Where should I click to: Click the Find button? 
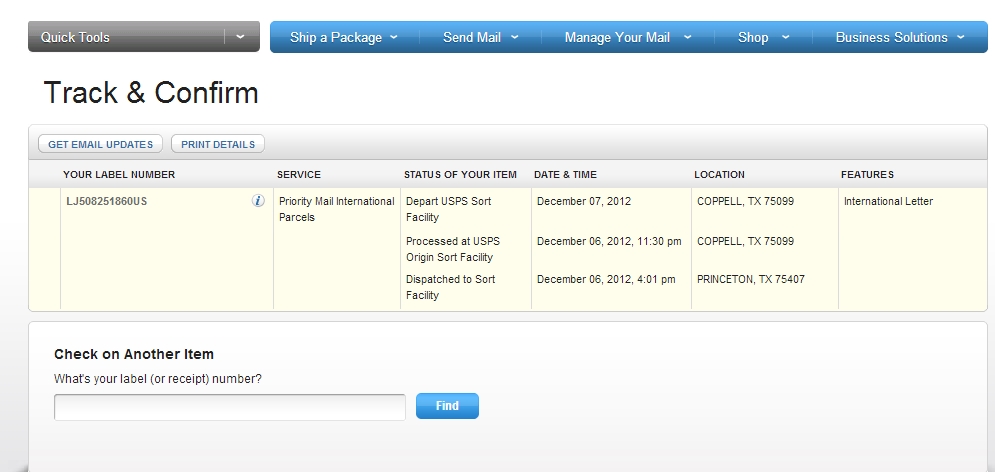[447, 406]
